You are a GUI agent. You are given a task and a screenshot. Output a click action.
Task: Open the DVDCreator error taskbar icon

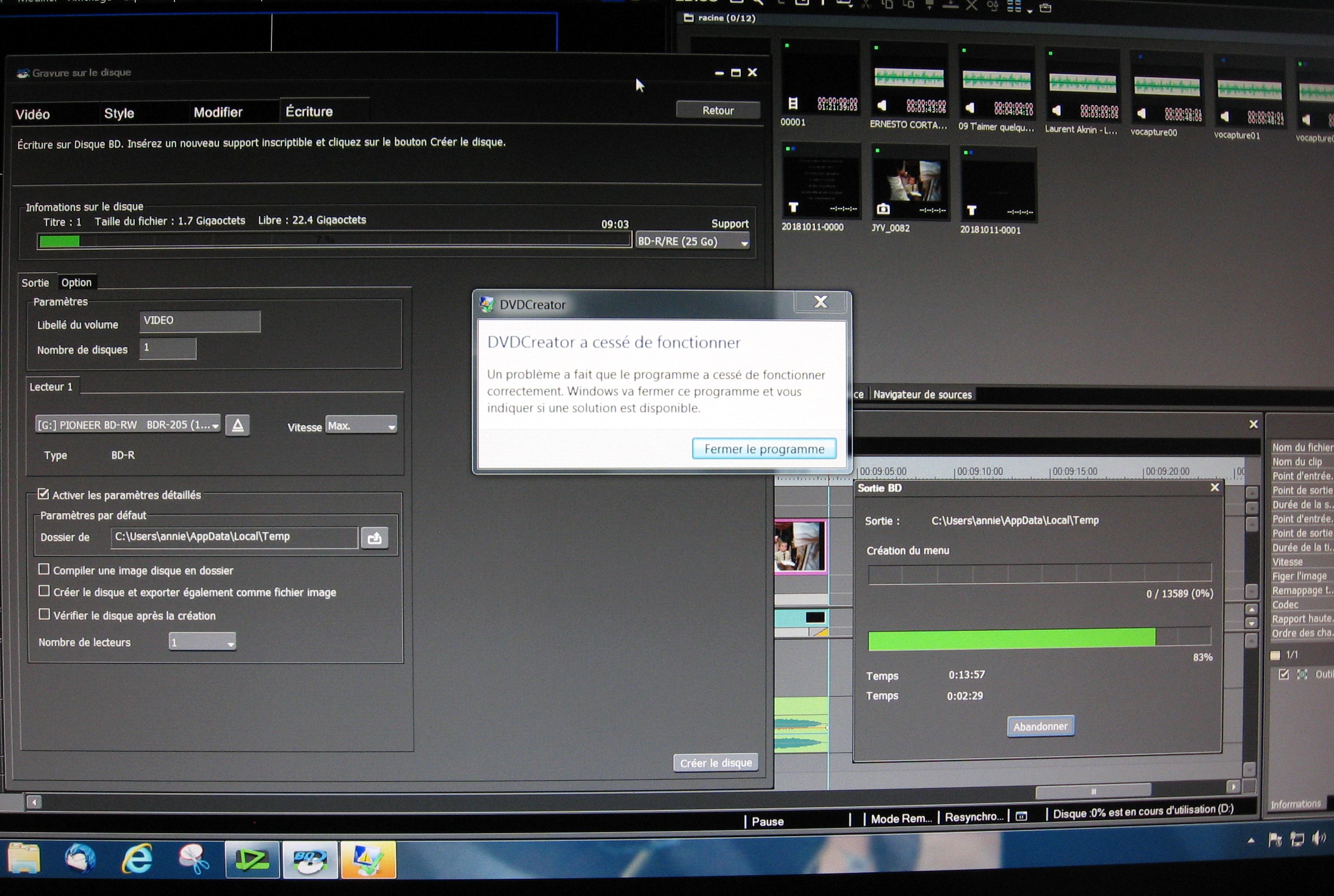point(368,859)
